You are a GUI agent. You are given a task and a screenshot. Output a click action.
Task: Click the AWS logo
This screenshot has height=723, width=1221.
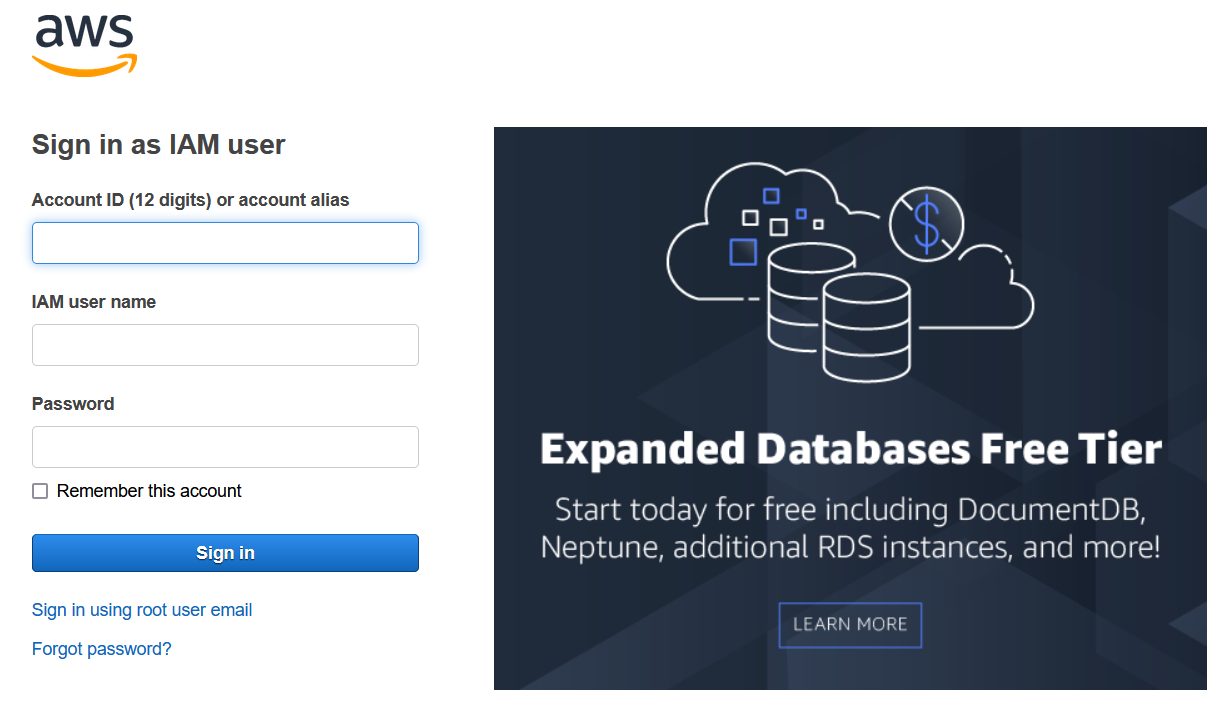click(x=85, y=46)
